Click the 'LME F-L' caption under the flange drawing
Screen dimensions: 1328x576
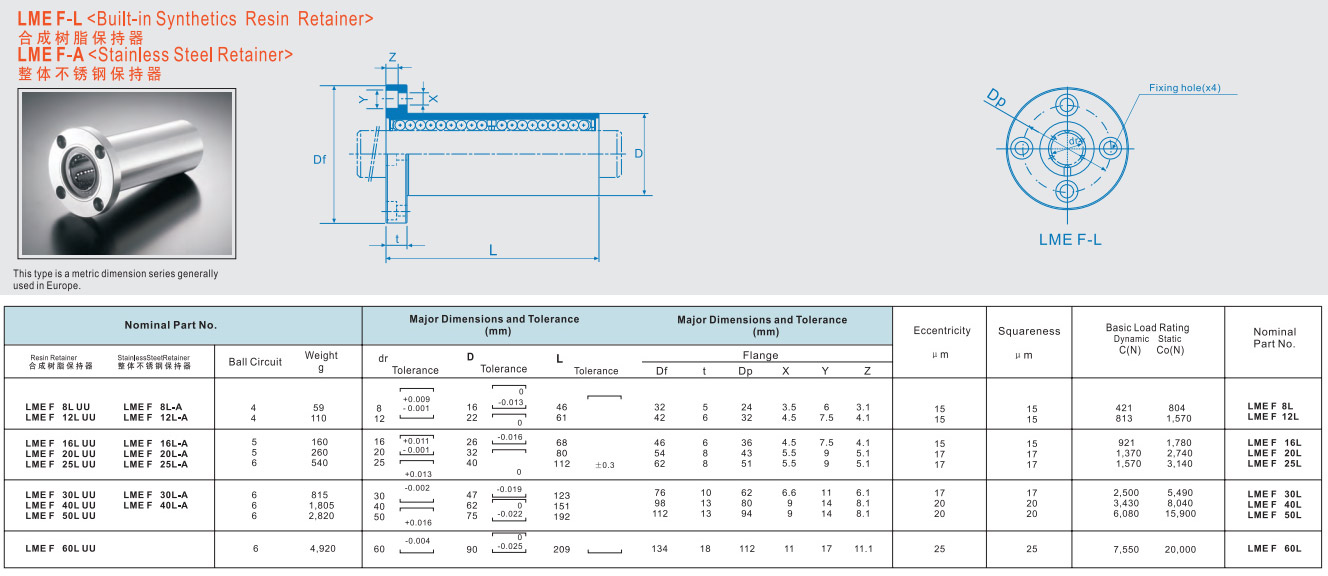pyautogui.click(x=1070, y=240)
